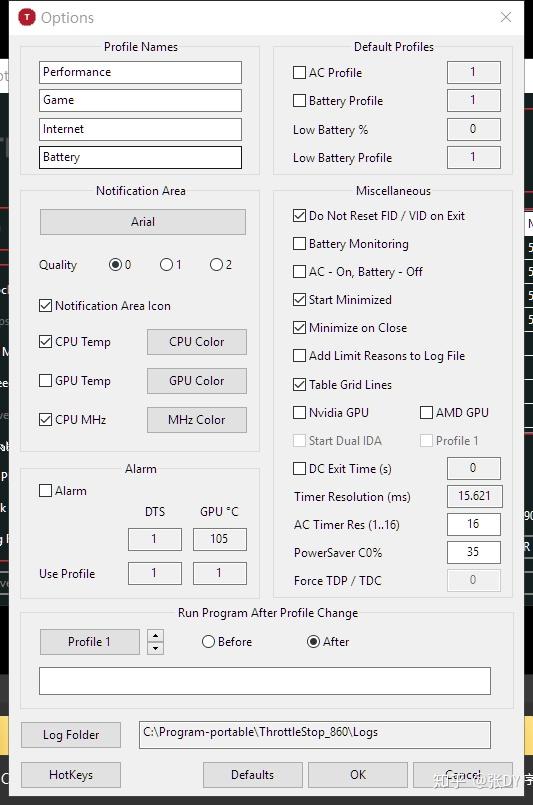This screenshot has width=533, height=805.
Task: Toggle the CPU Temp checkbox
Action: [46, 341]
